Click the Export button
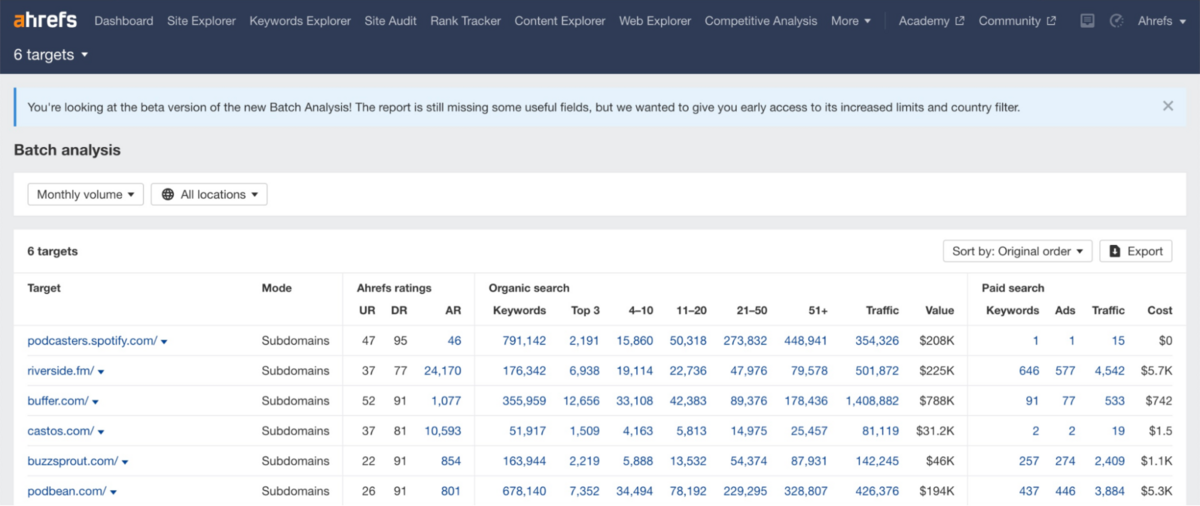The image size is (1200, 506). coord(1136,252)
